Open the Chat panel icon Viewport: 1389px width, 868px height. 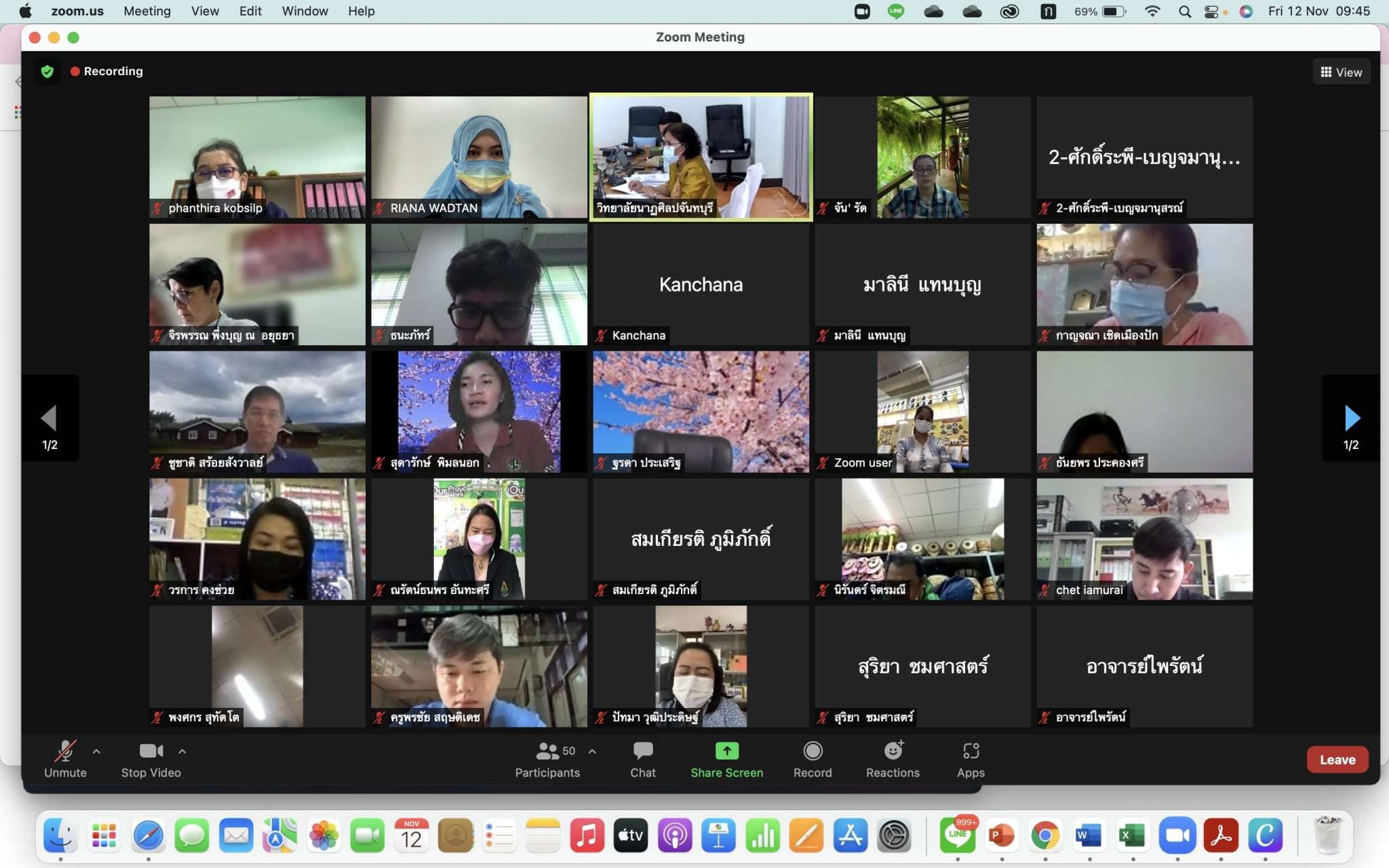642,751
